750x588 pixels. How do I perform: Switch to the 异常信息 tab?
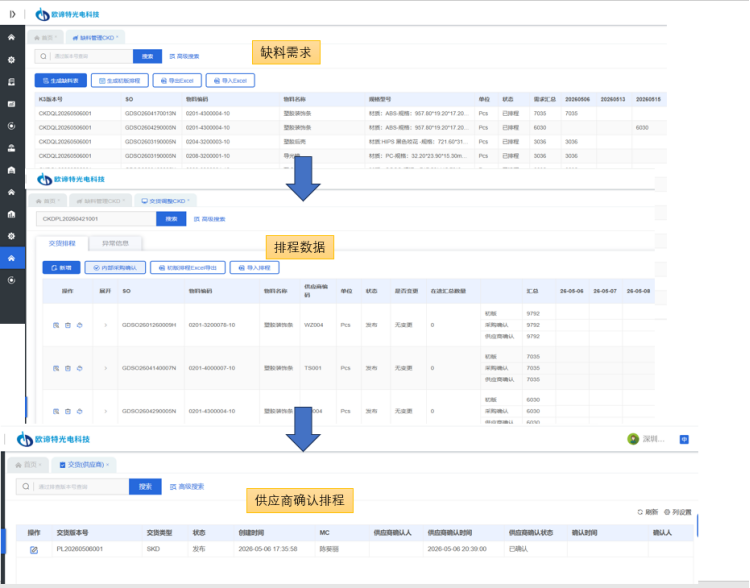pyautogui.click(x=115, y=243)
